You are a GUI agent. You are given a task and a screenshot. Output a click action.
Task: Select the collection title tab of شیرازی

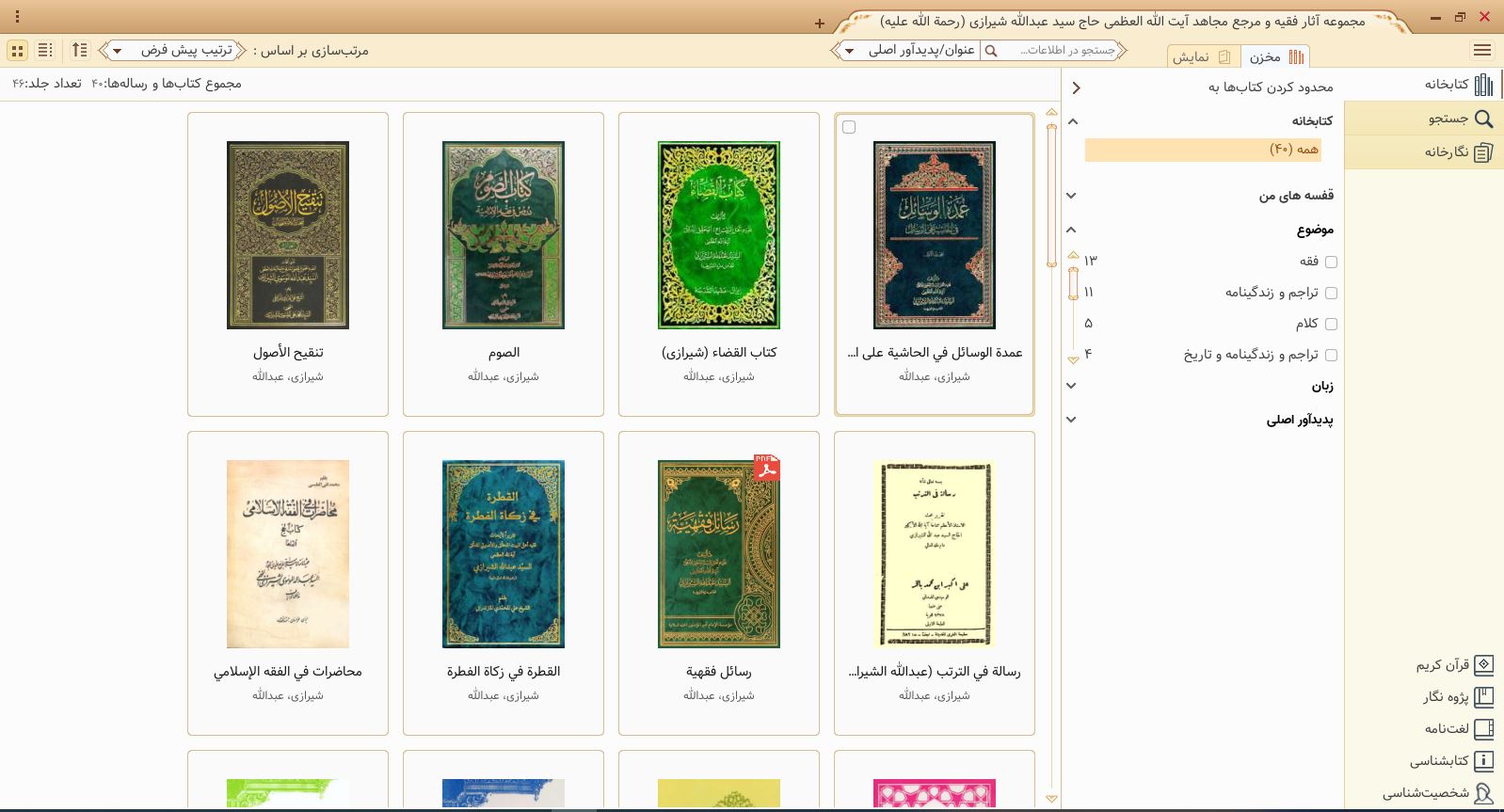pos(1122,21)
